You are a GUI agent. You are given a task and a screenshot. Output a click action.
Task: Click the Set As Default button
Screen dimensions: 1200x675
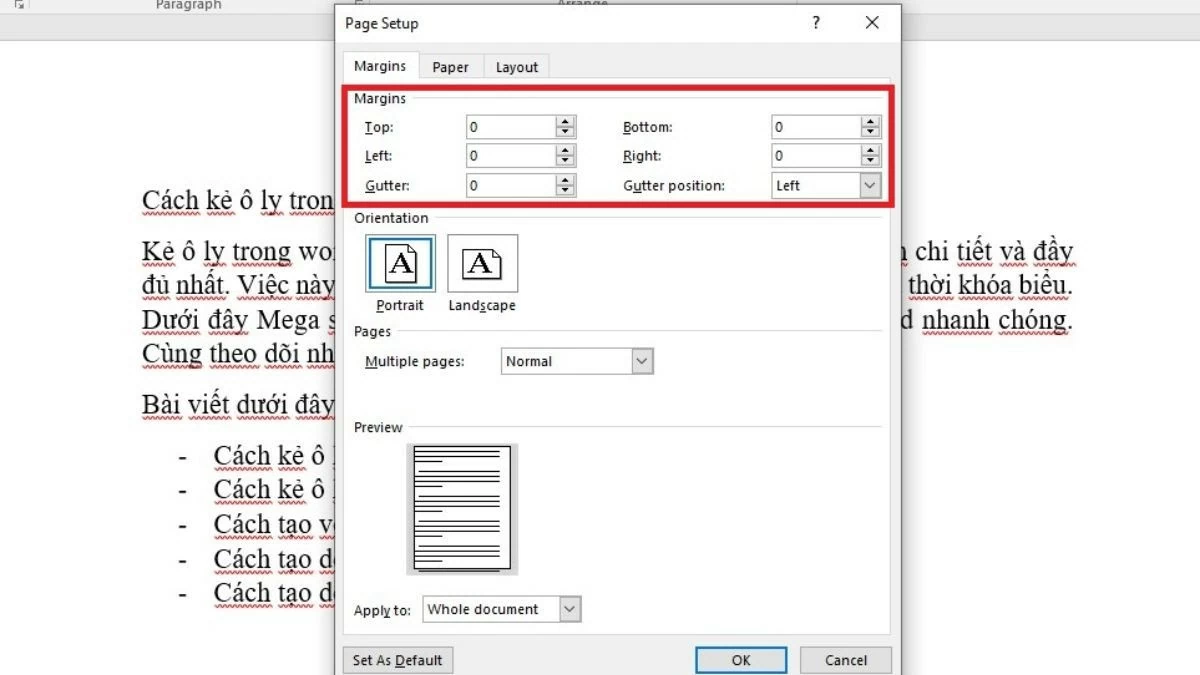(397, 660)
